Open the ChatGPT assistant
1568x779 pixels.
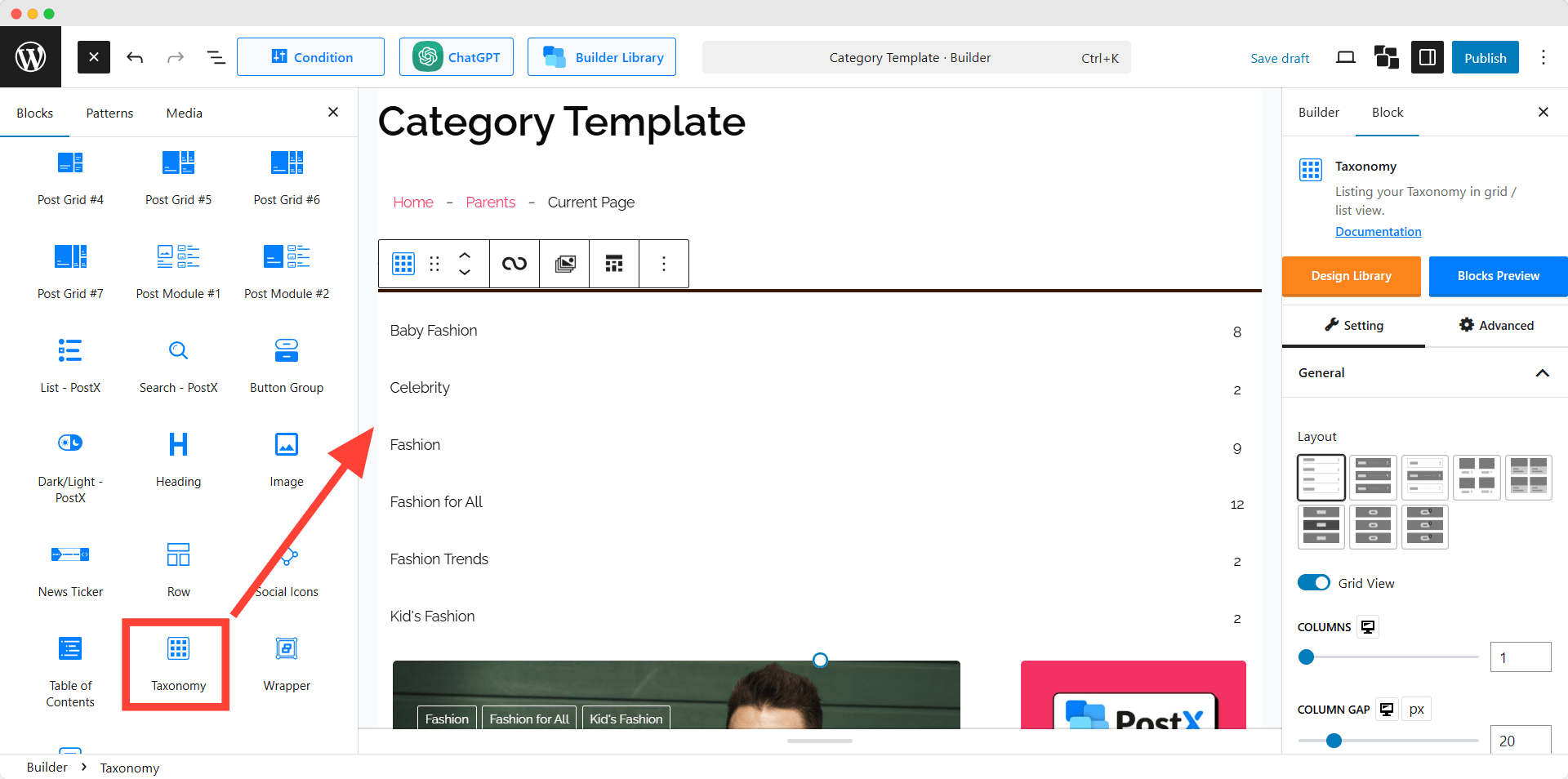click(457, 57)
